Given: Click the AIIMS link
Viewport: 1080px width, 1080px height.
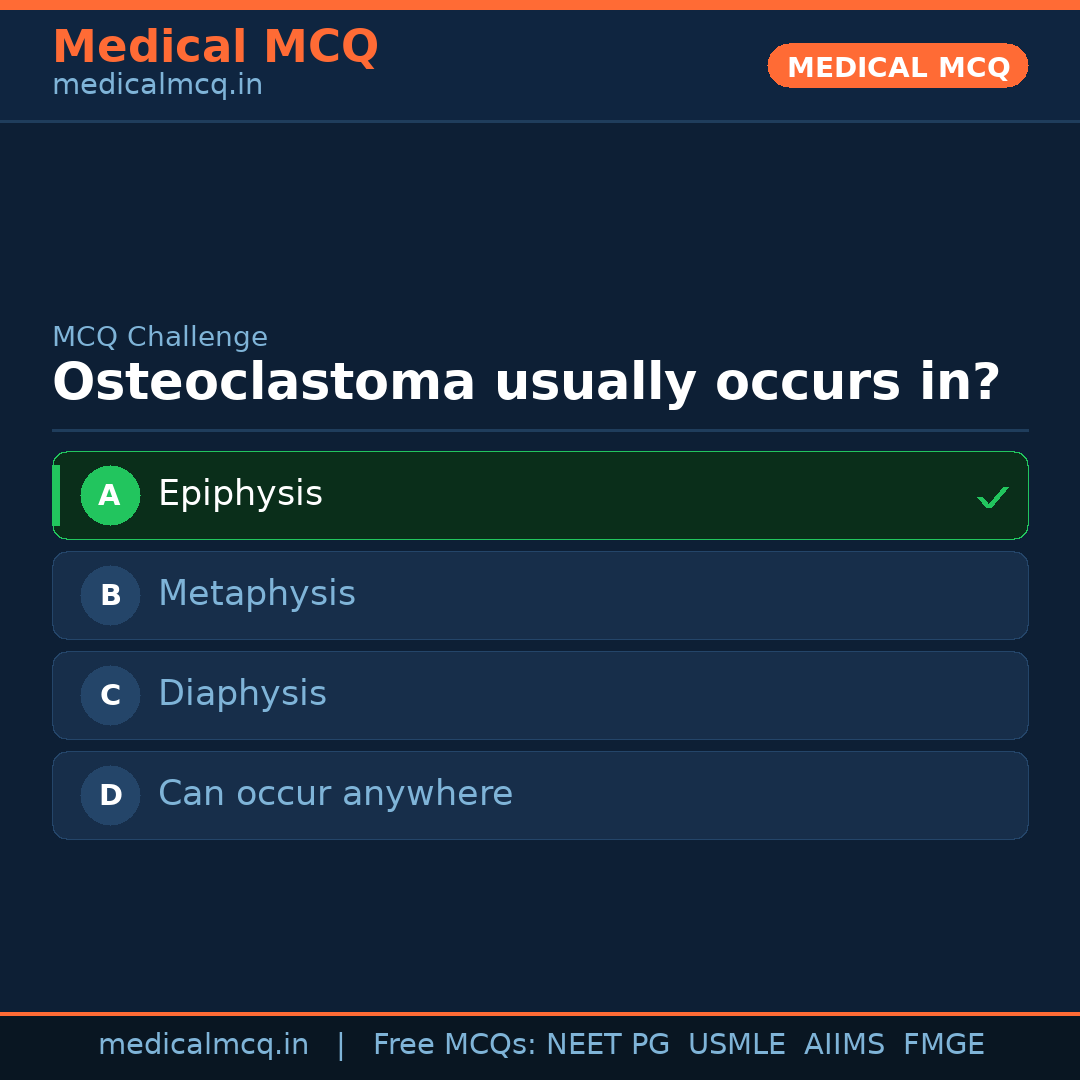Looking at the screenshot, I should pyautogui.click(x=845, y=1044).
